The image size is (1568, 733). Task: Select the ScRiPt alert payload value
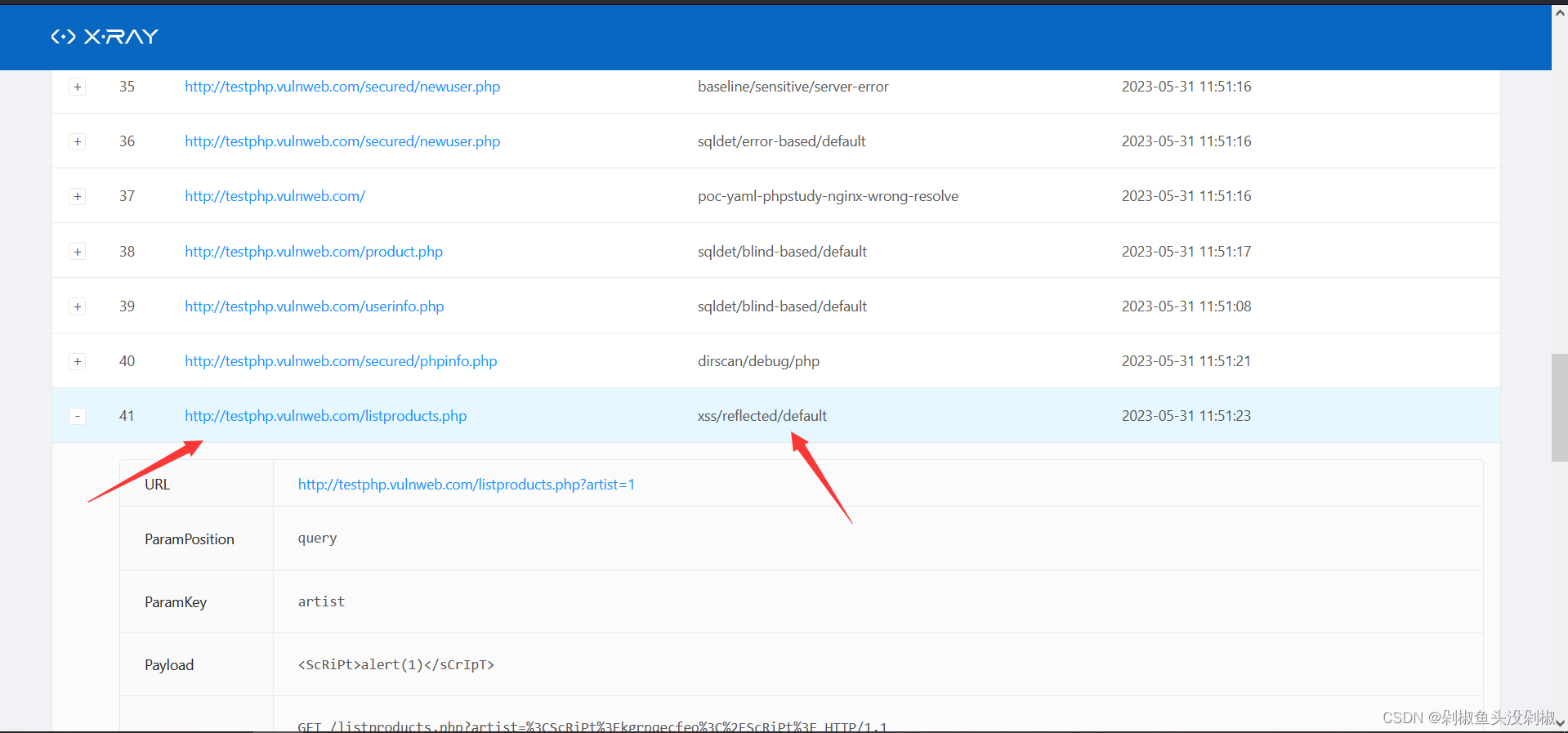pos(396,665)
